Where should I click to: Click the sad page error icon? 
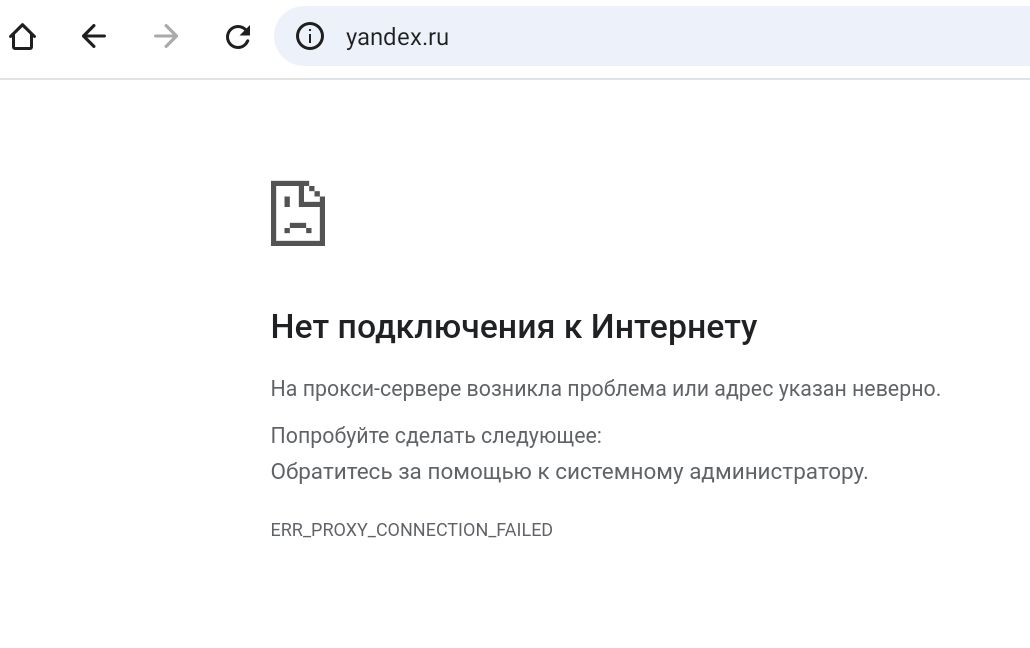point(298,213)
